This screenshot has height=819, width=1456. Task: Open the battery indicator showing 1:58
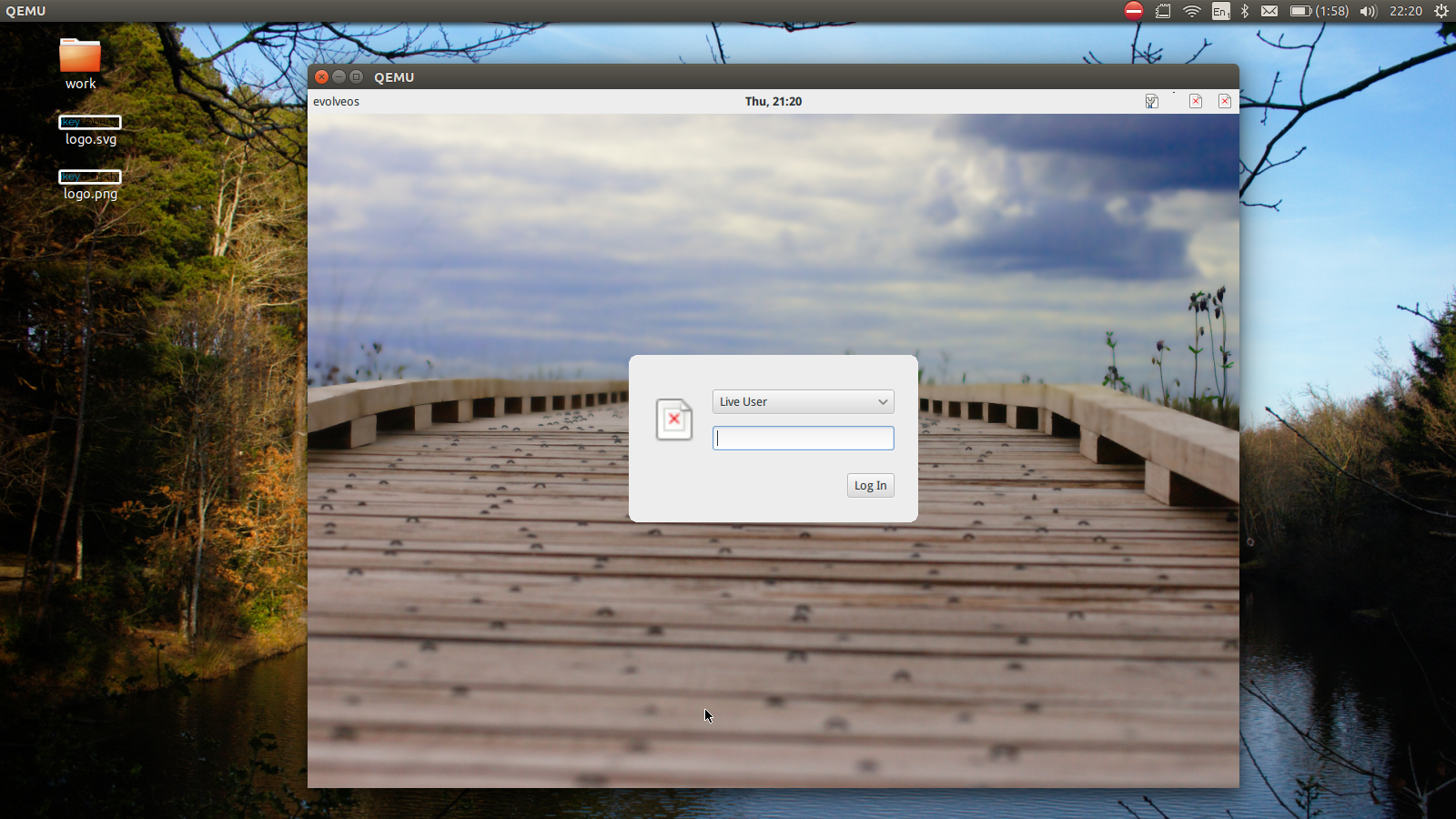1319,11
